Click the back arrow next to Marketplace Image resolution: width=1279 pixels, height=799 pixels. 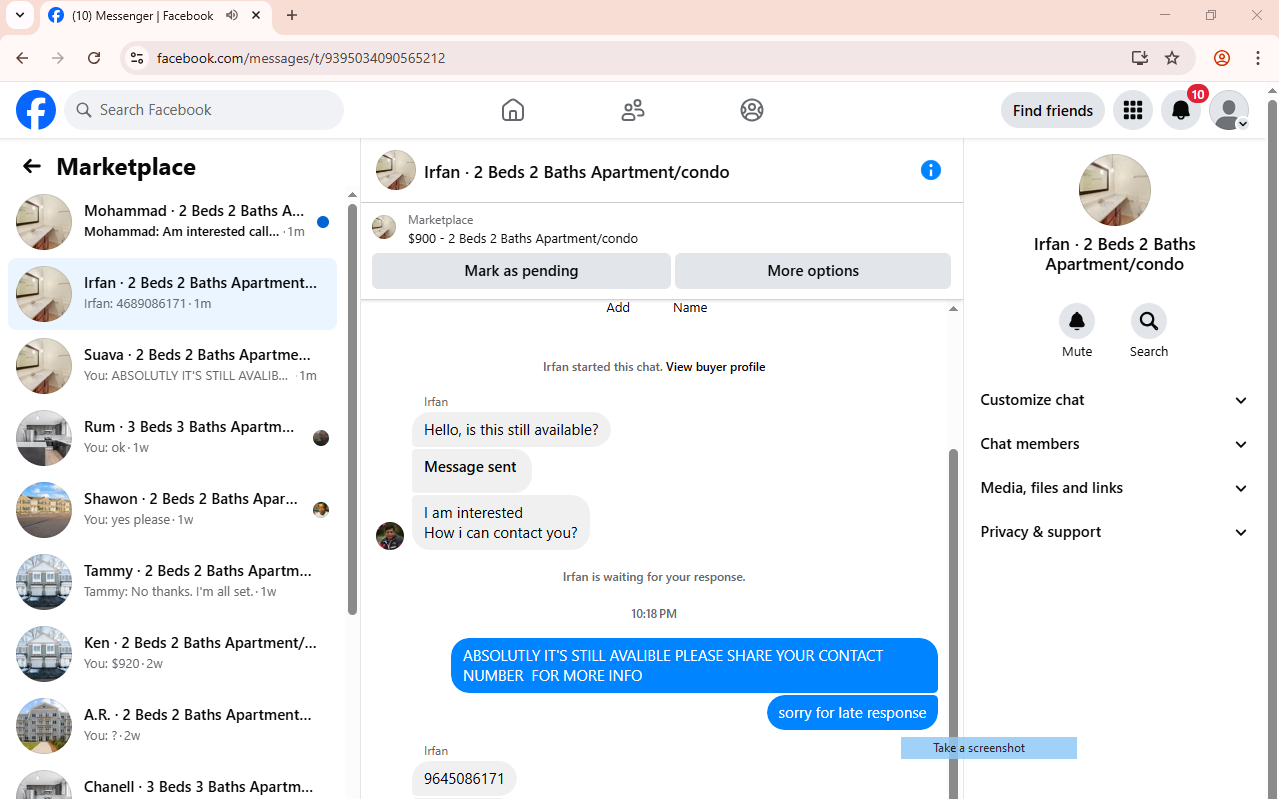coord(32,166)
